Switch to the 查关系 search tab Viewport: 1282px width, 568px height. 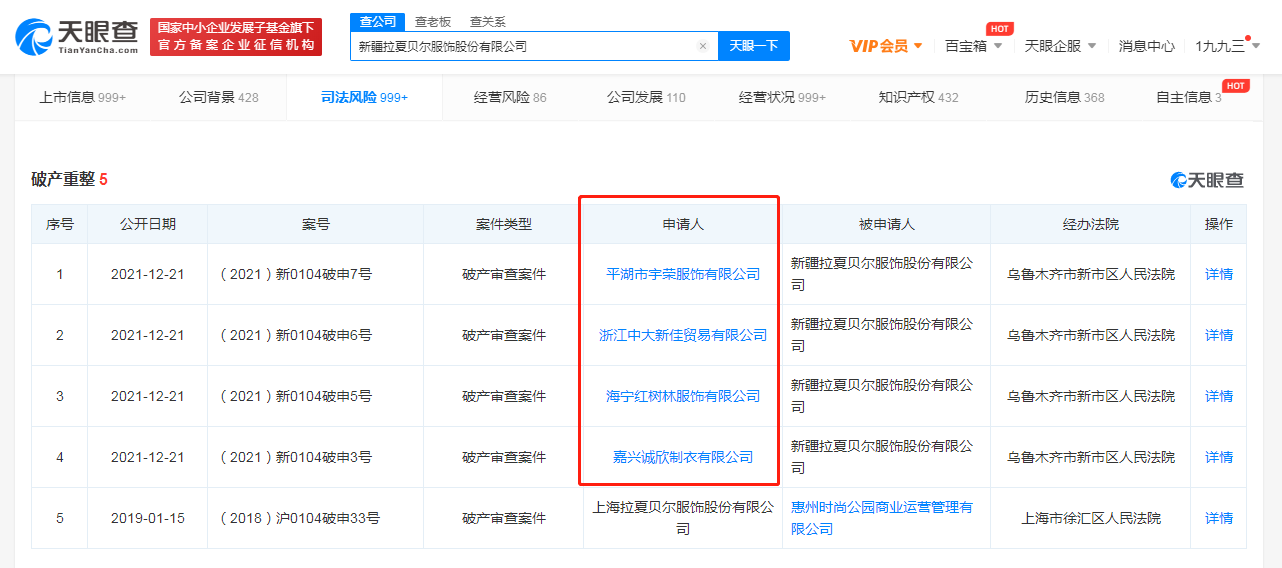(x=488, y=21)
